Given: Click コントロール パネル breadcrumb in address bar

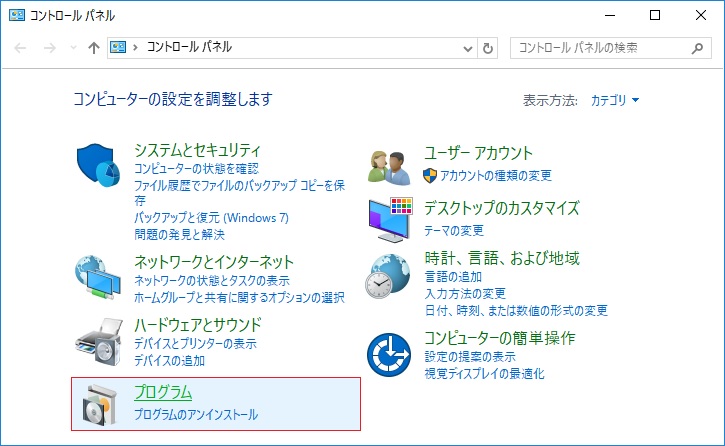Looking at the screenshot, I should pos(189,47).
